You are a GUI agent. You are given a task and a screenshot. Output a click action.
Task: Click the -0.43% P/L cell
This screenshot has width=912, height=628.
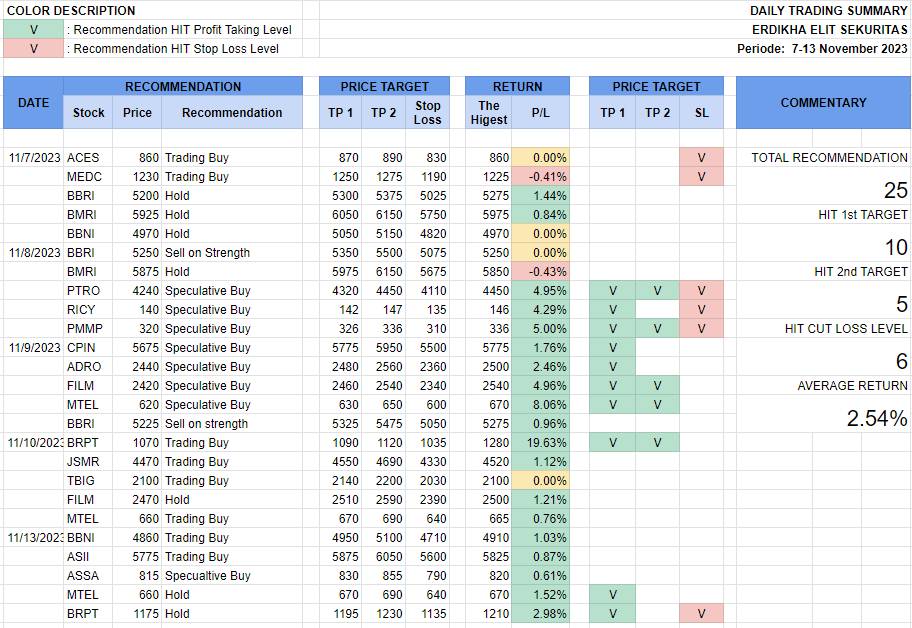pos(540,272)
